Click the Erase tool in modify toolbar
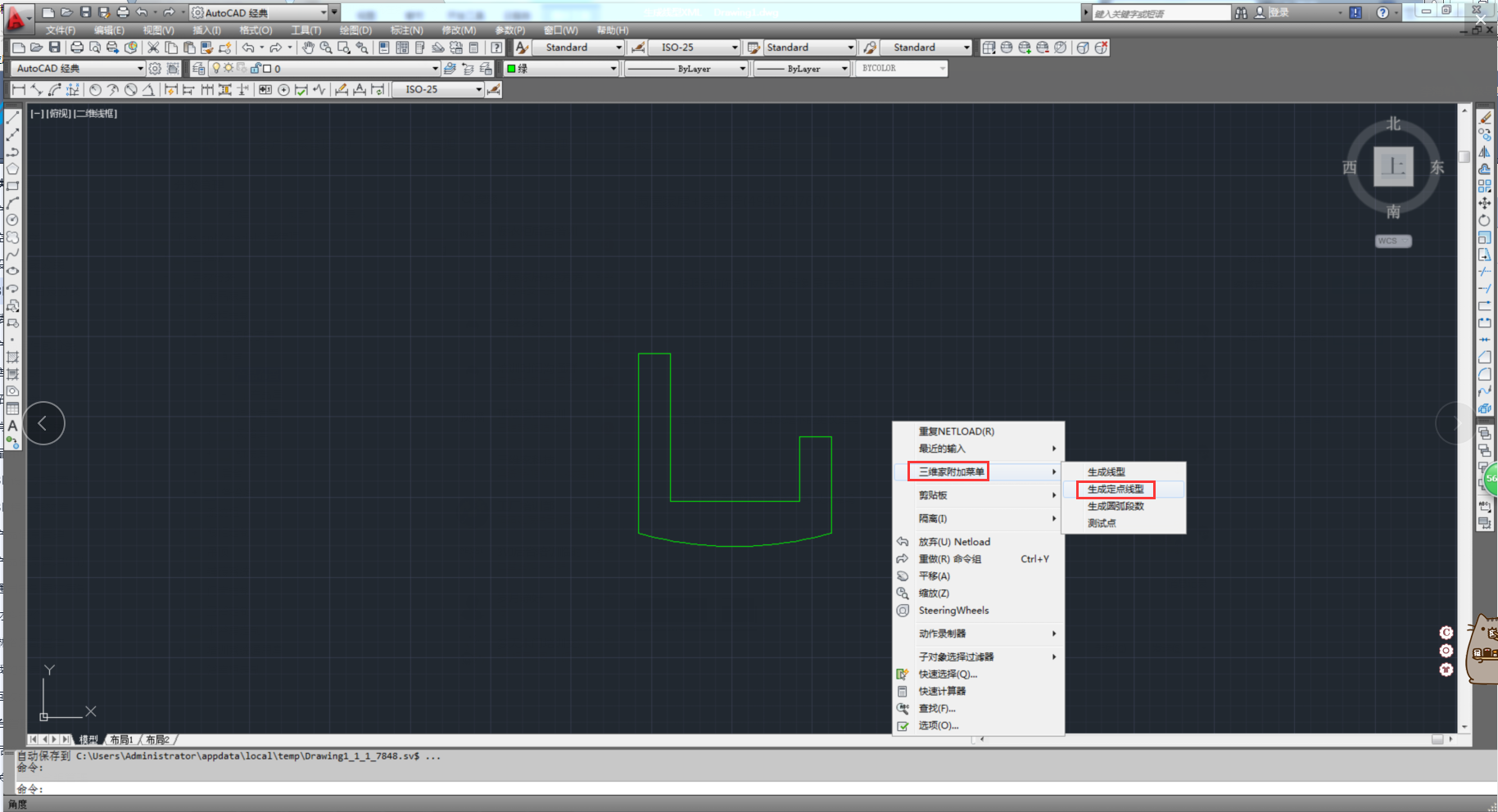Image resolution: width=1498 pixels, height=812 pixels. click(x=1485, y=118)
